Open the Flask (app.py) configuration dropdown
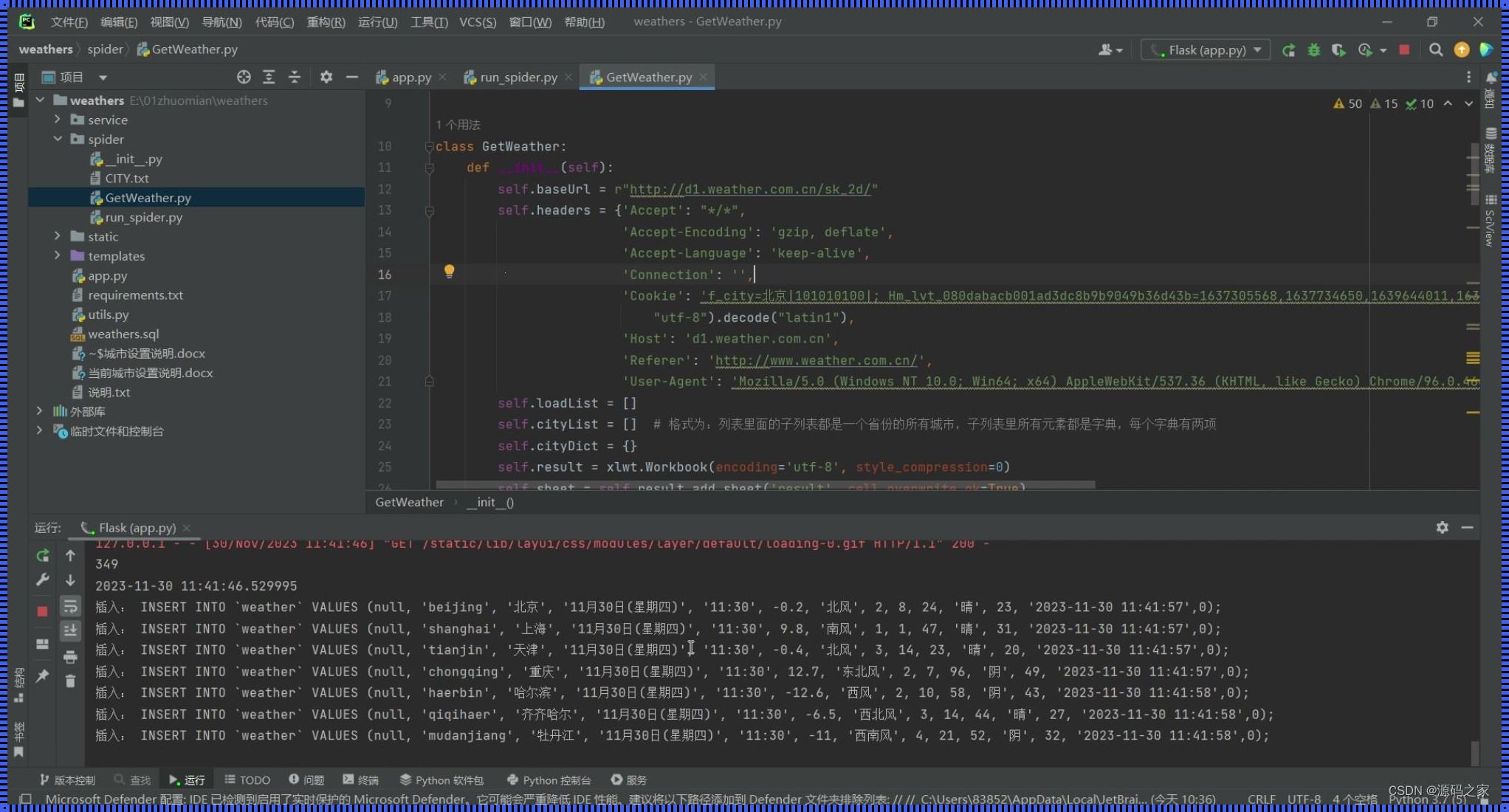Screen dimensions: 1509x812 pyautogui.click(x=1257, y=49)
